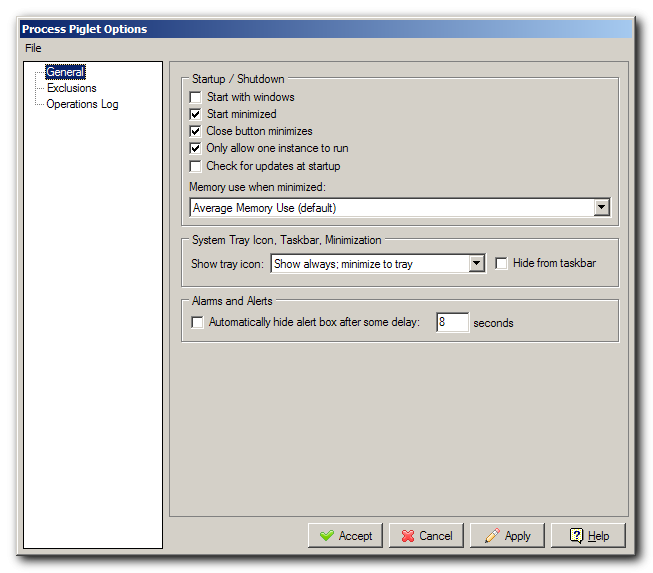Viewport: 653px width, 573px height.
Task: Click 'System Tray Icon, Taskbar, Minimization' group title
Action: (287, 240)
